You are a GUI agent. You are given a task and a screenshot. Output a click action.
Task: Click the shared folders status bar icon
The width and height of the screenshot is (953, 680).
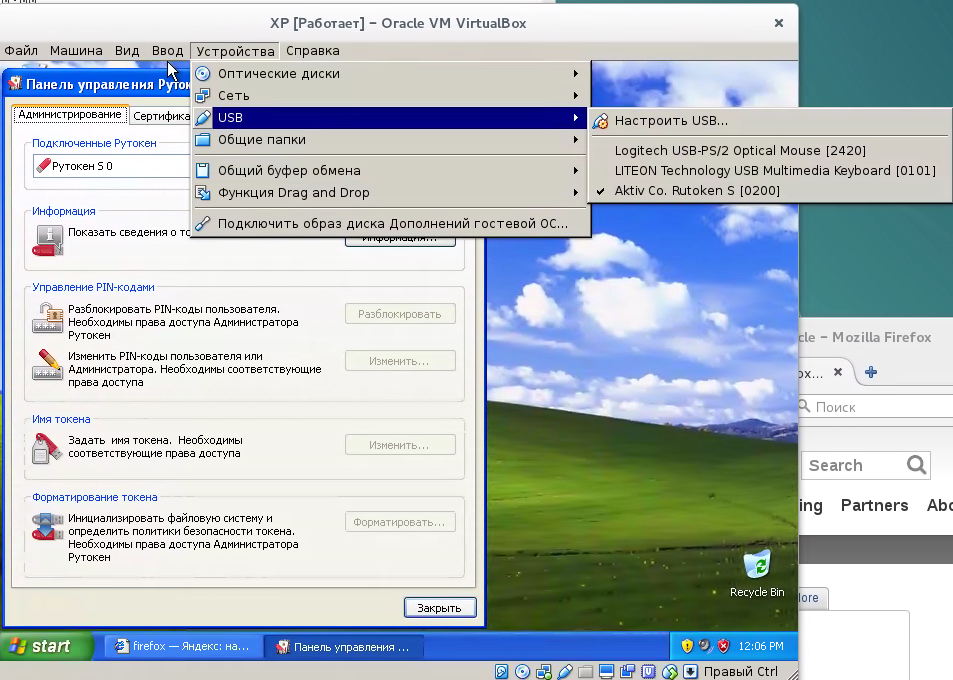pyautogui.click(x=586, y=671)
